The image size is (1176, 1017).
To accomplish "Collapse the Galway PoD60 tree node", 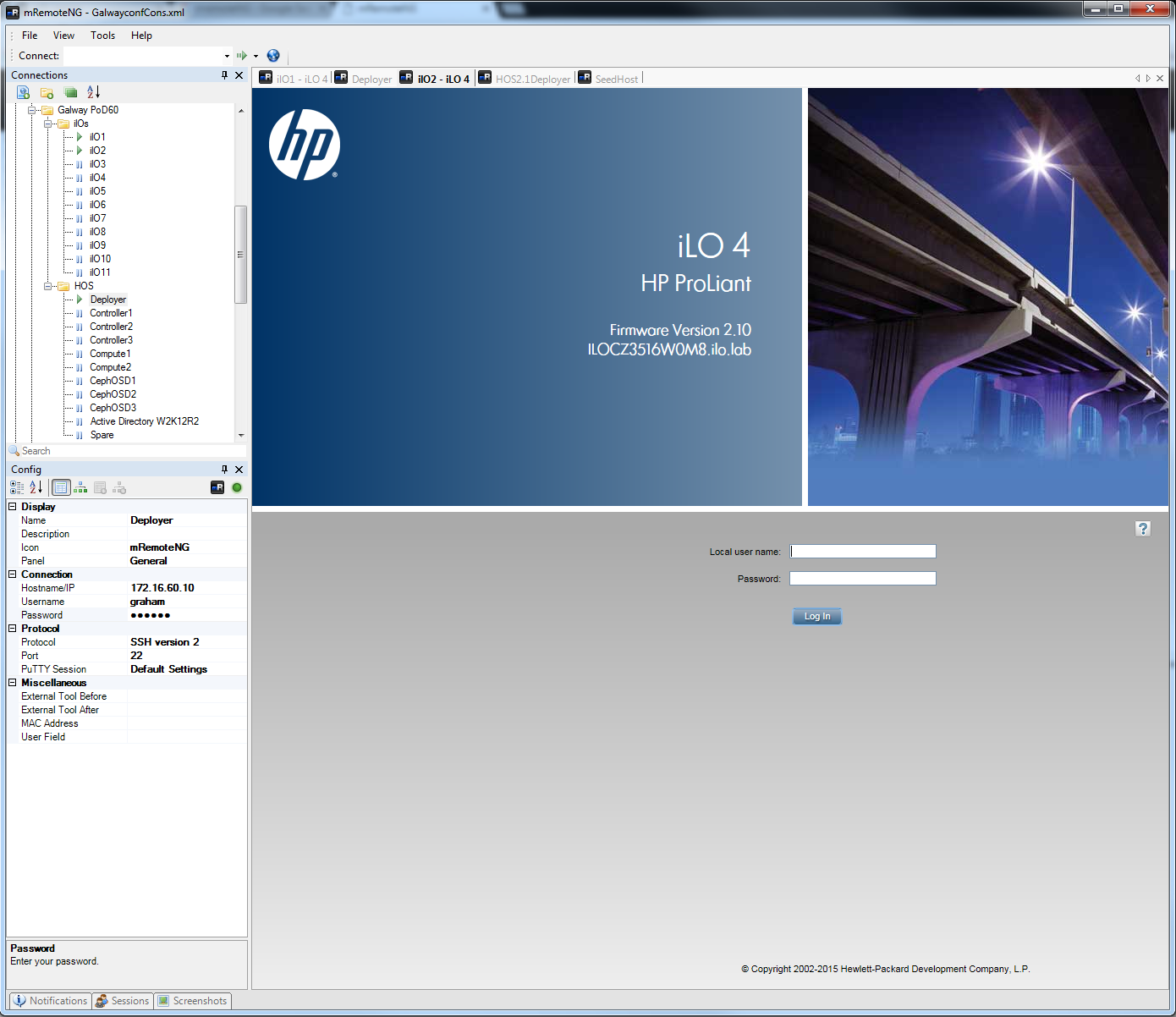I will (32, 110).
